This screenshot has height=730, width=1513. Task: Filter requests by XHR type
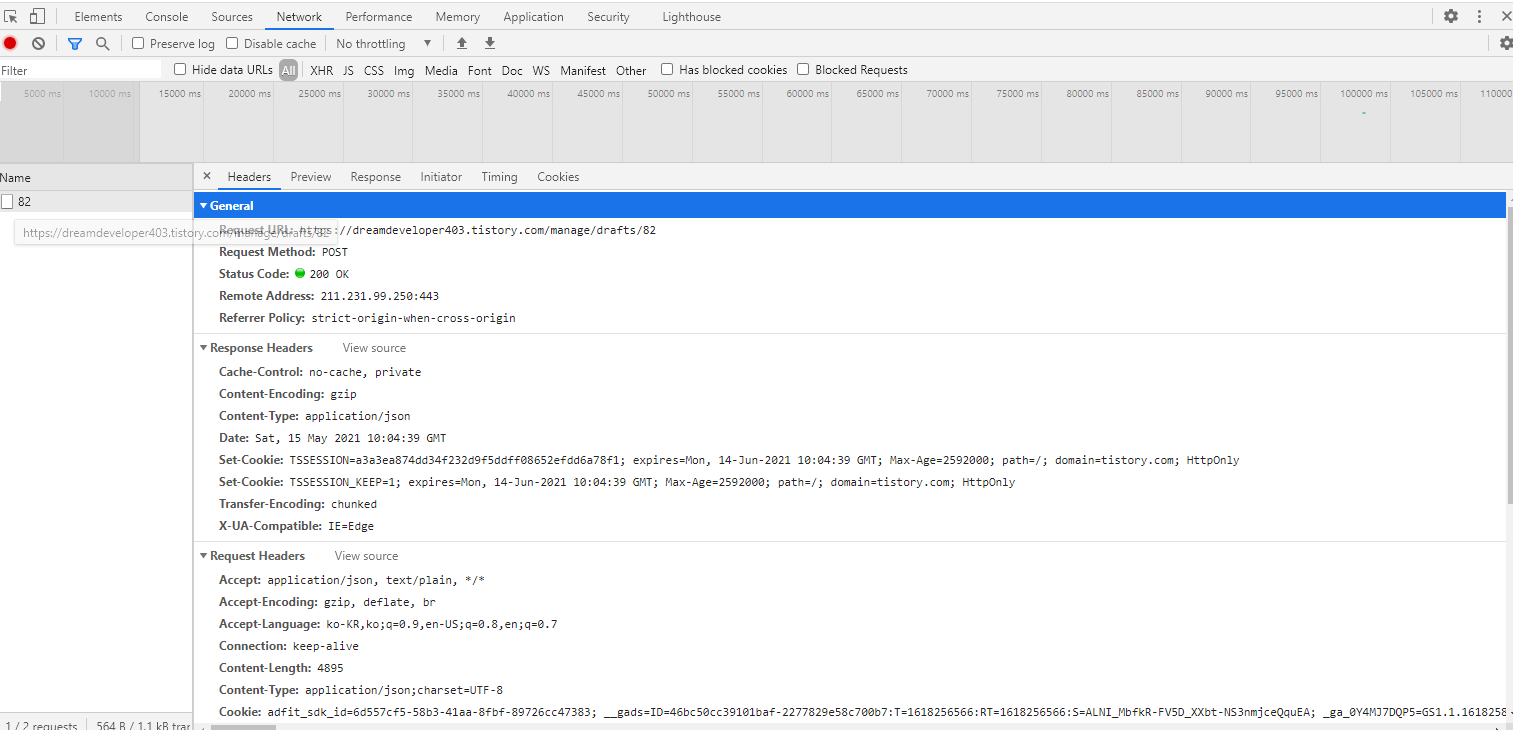coord(322,70)
